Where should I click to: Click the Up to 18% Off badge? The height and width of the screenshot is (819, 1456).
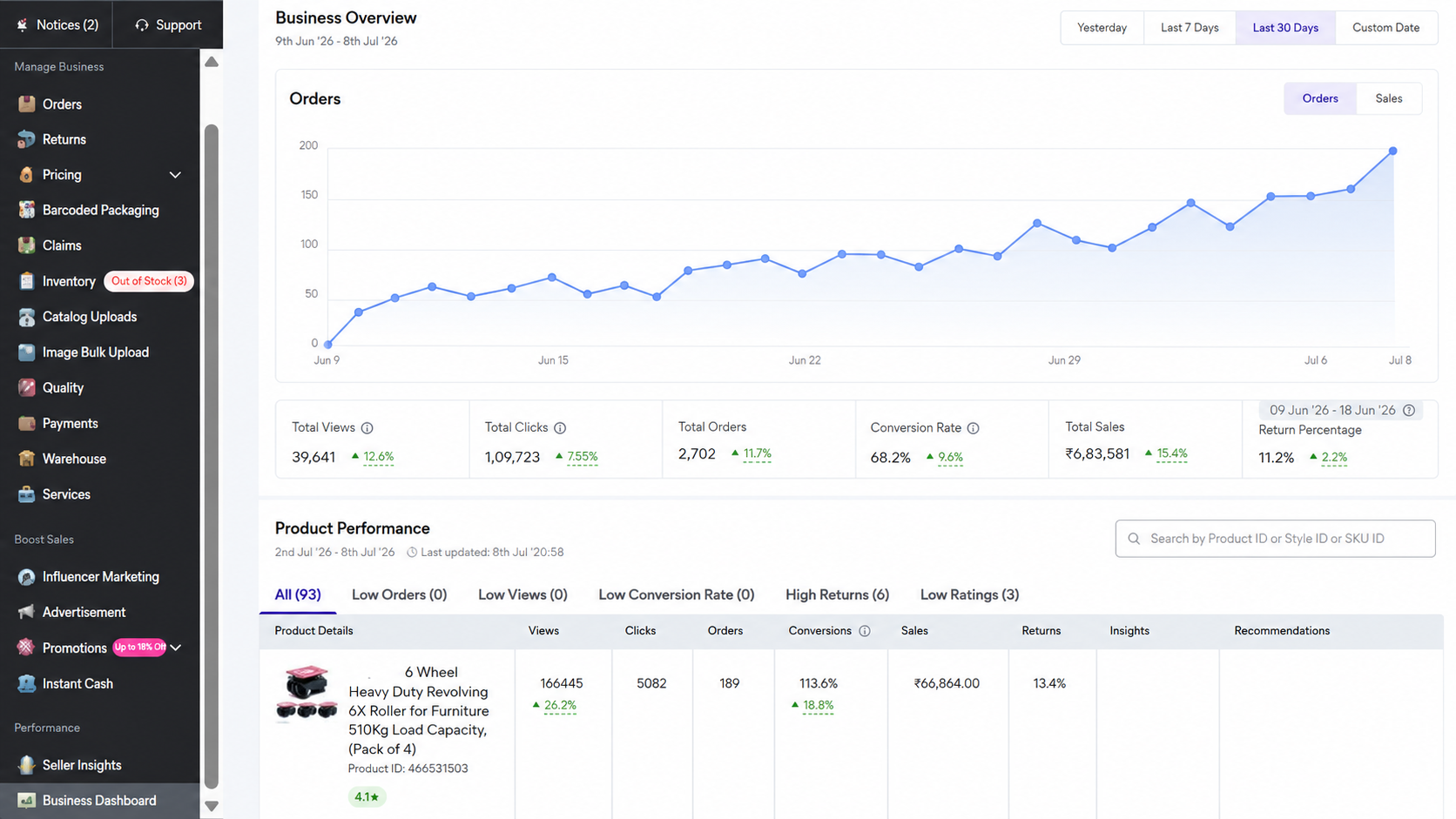click(139, 648)
